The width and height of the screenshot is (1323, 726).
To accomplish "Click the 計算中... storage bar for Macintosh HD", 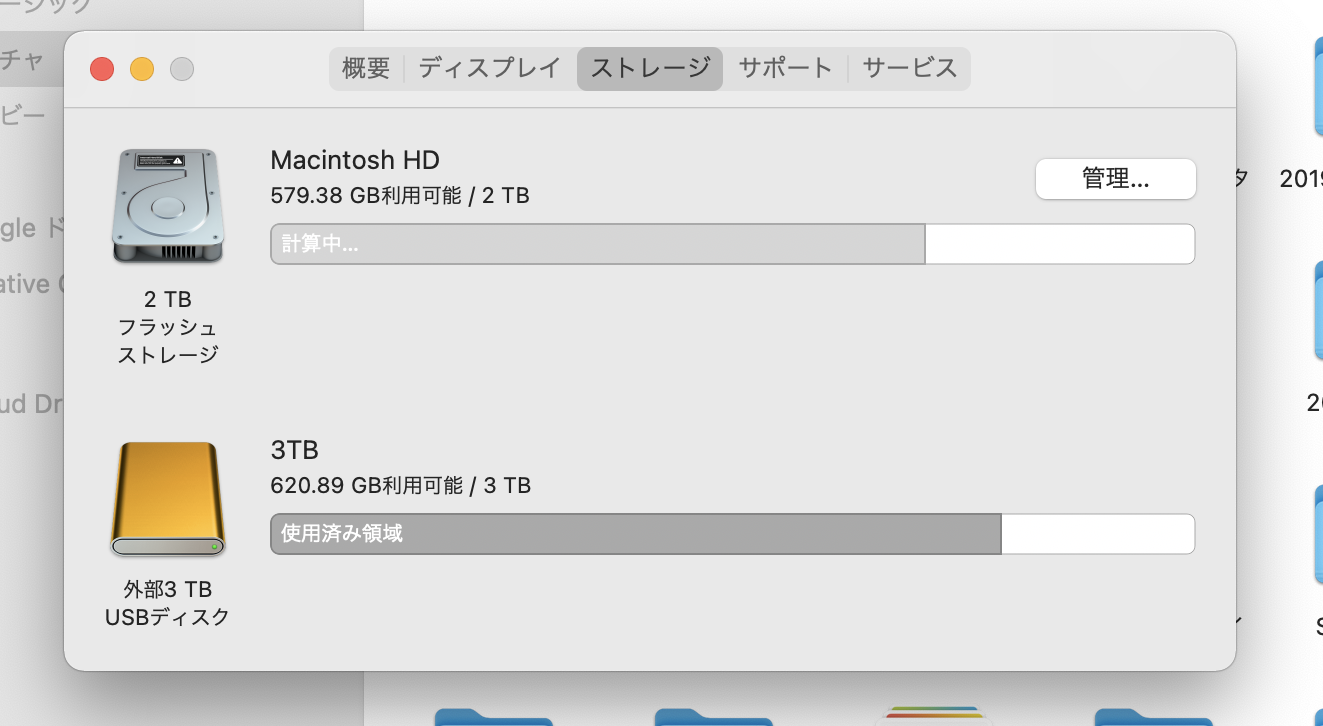I will pos(597,244).
